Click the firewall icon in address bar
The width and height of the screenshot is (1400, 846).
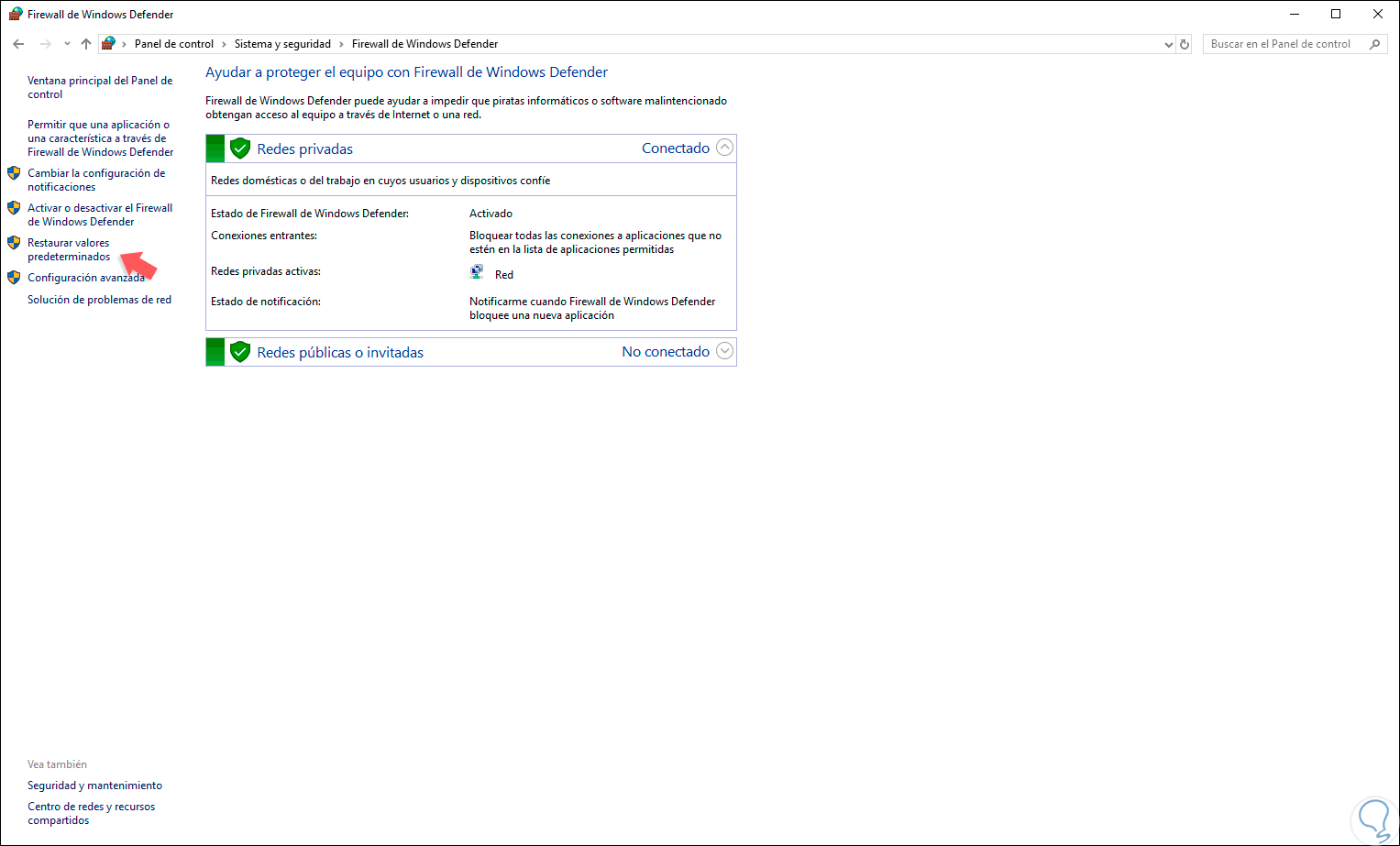(x=108, y=43)
